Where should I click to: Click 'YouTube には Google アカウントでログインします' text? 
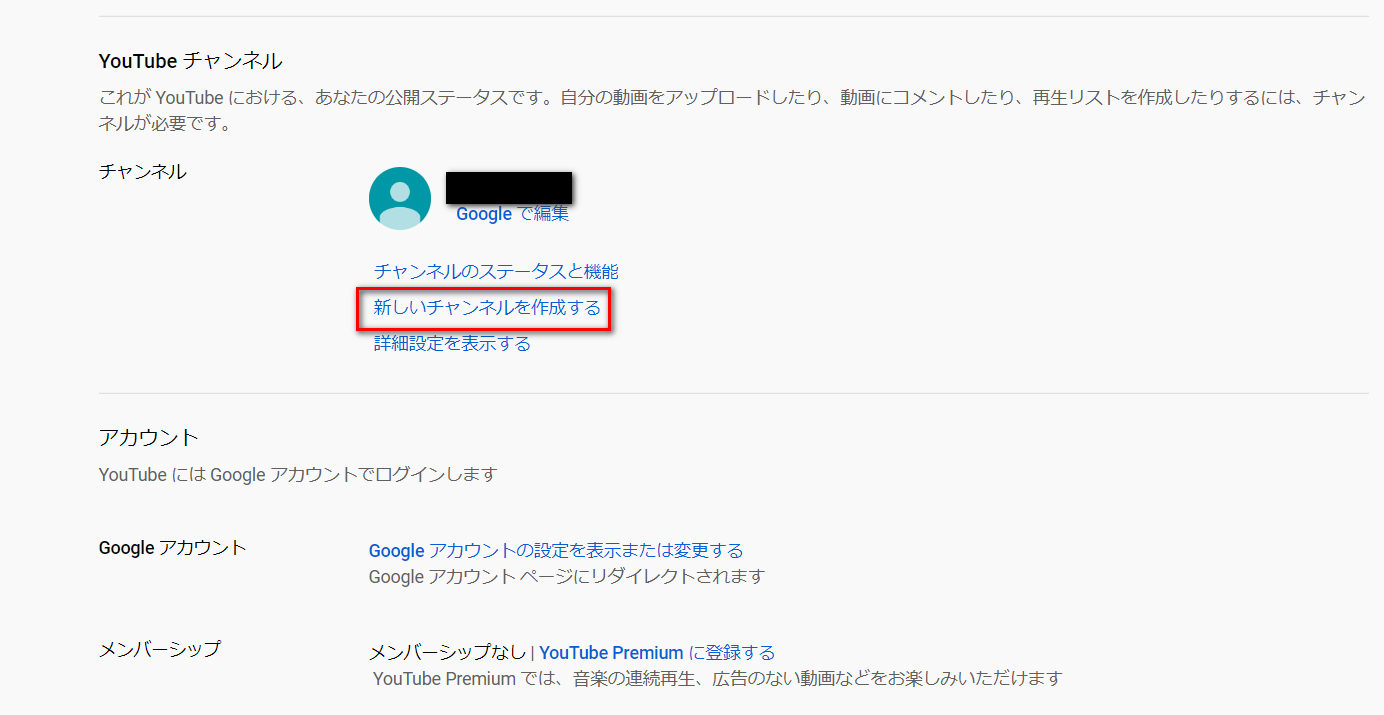point(298,475)
